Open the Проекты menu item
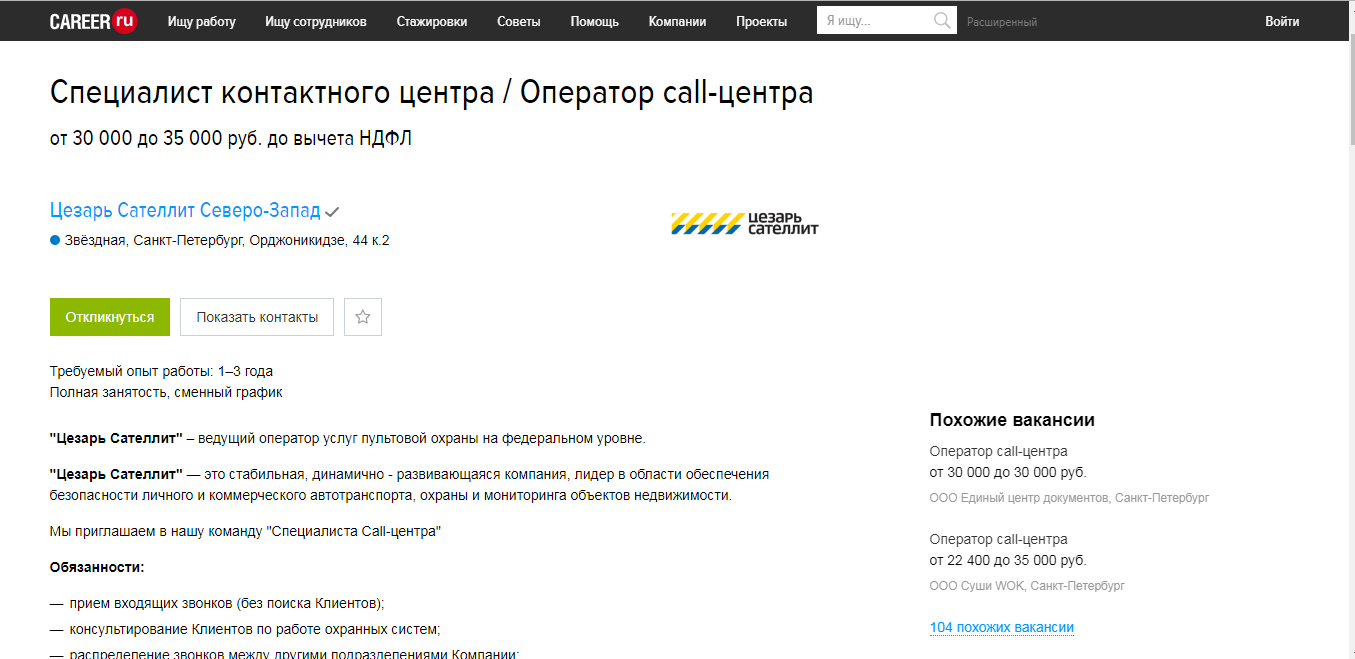The width and height of the screenshot is (1355, 659). [760, 20]
